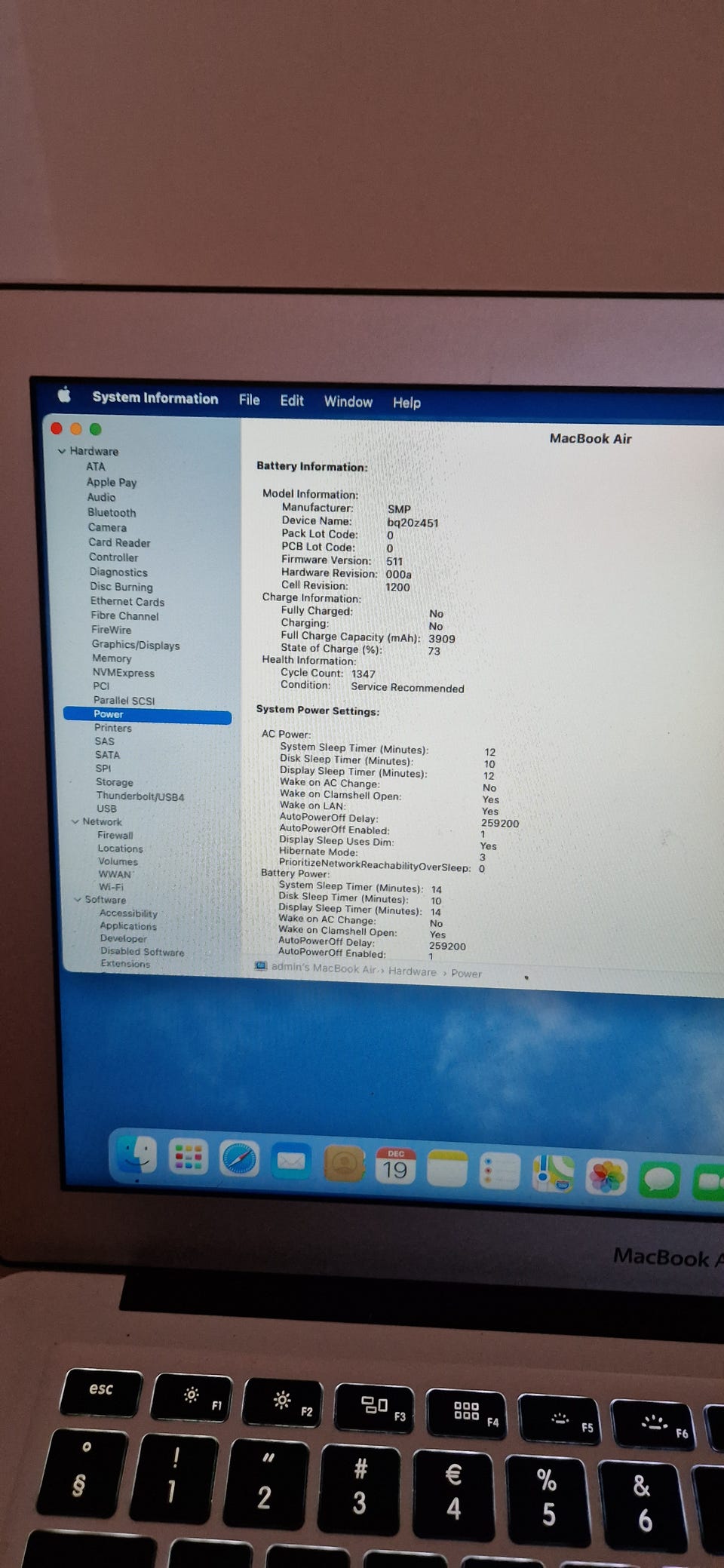Open Mail from the Dock
The image size is (724, 1568).
tap(291, 1161)
